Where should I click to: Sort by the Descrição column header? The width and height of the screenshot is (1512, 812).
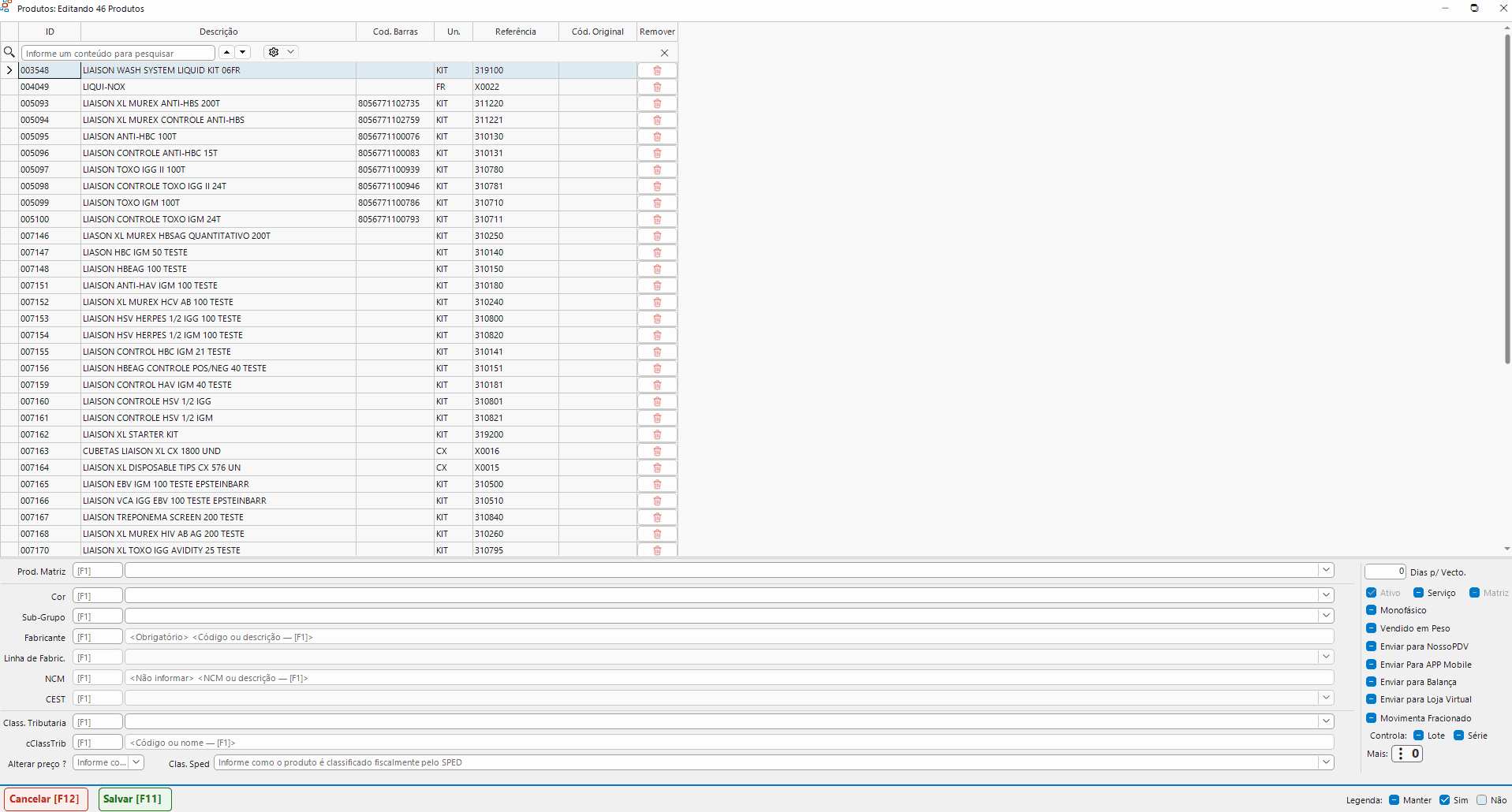[x=218, y=32]
